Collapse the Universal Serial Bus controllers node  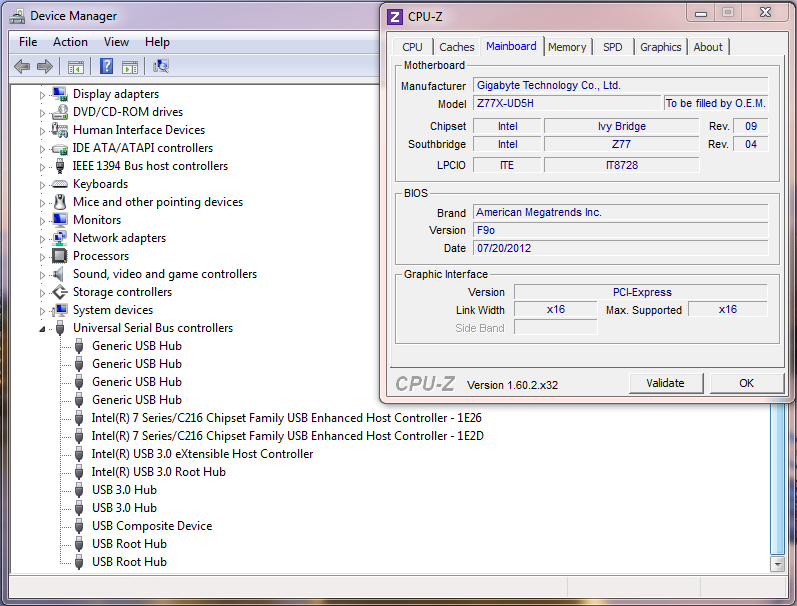click(43, 329)
